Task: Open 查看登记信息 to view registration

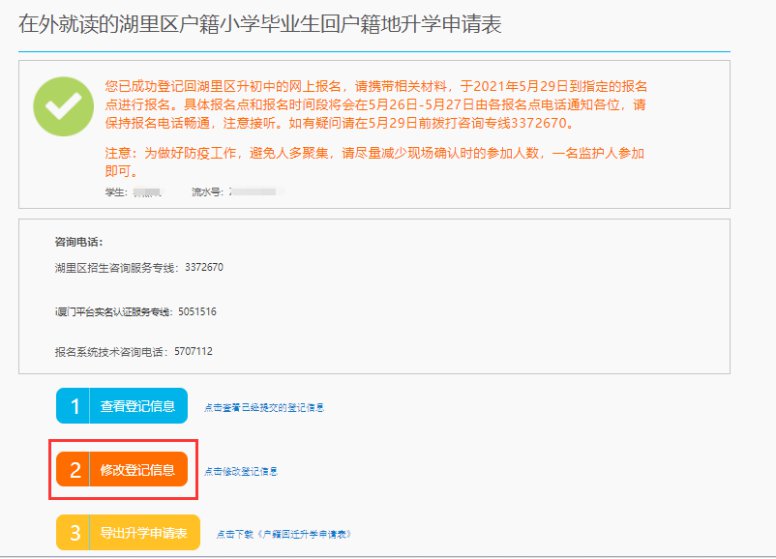Action: coord(138,406)
